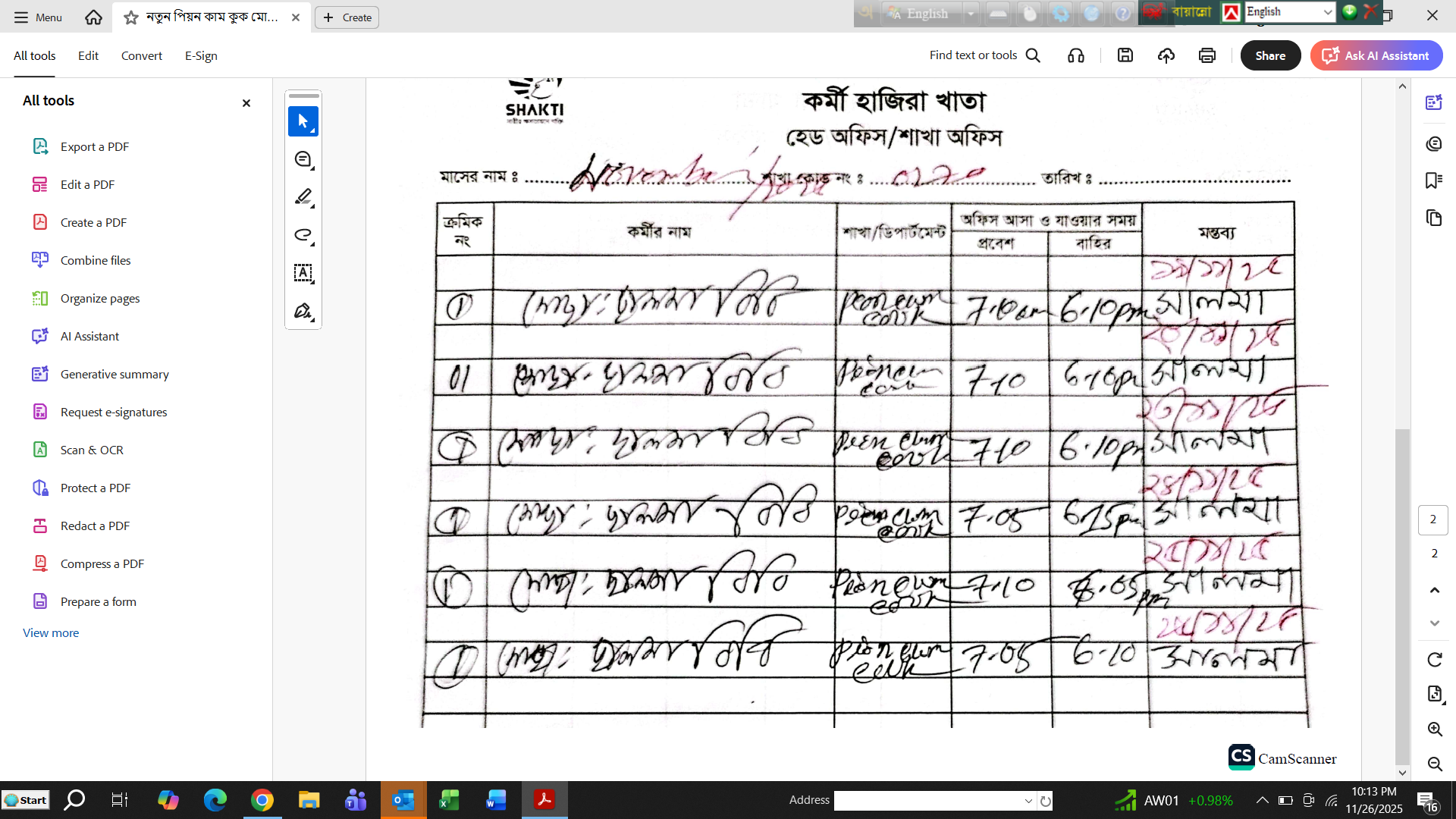Viewport: 1456px width, 819px height.
Task: Choose the add comment tool
Action: [303, 159]
